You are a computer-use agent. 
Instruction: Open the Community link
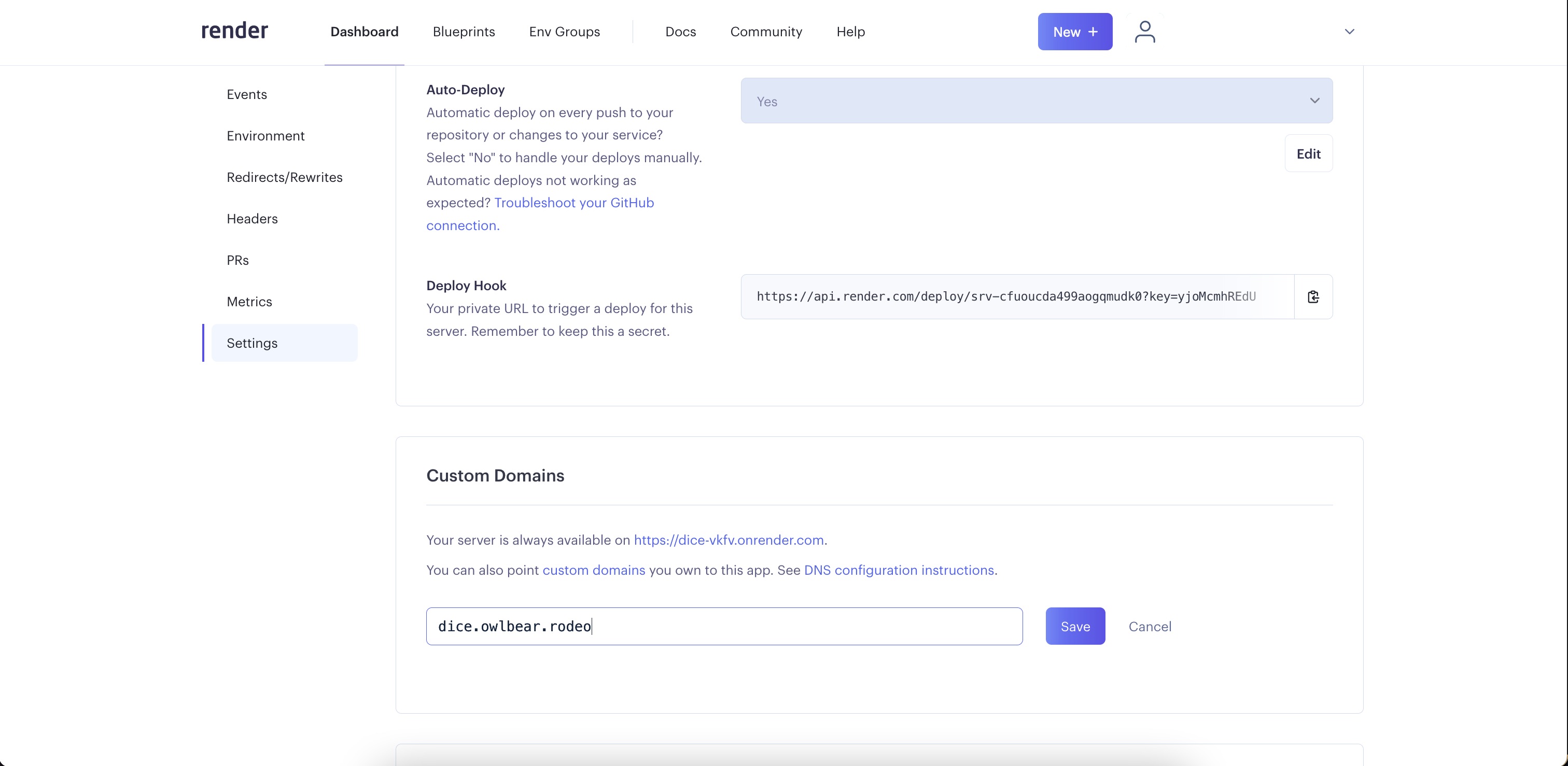click(x=766, y=31)
